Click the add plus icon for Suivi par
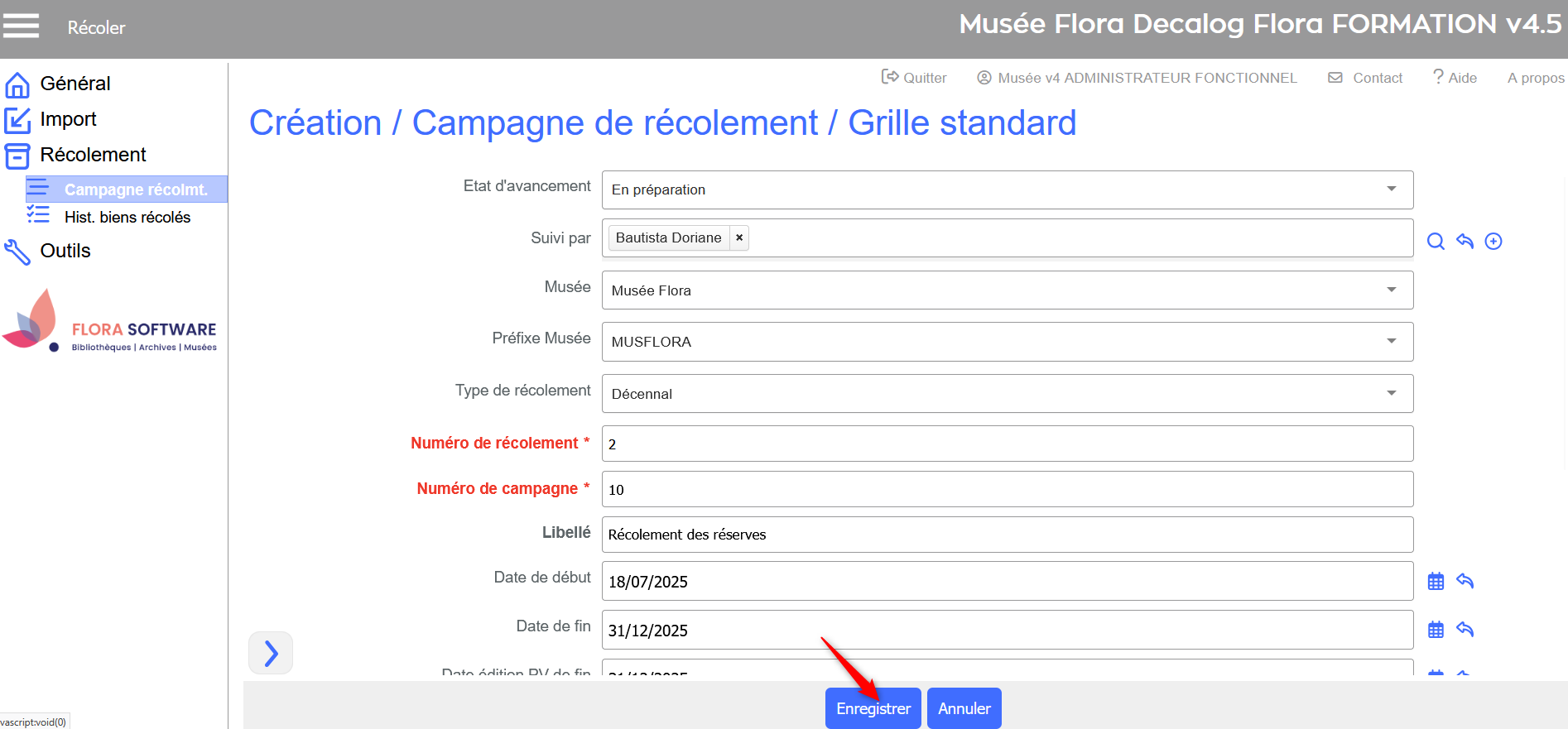This screenshot has height=729, width=1568. pos(1493,241)
